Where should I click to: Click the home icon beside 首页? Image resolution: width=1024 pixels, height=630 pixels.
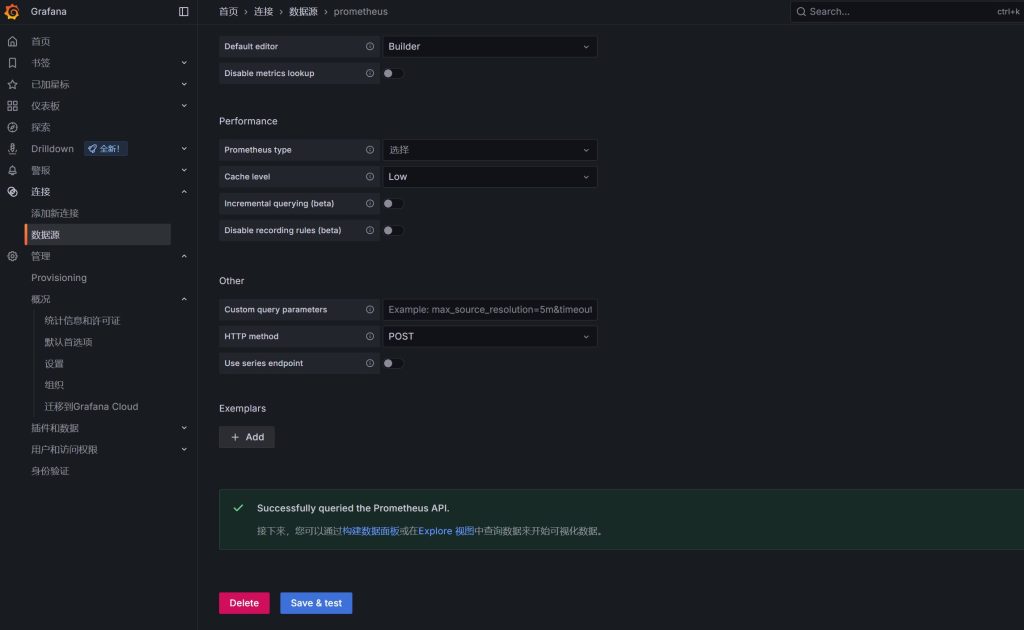pos(12,42)
